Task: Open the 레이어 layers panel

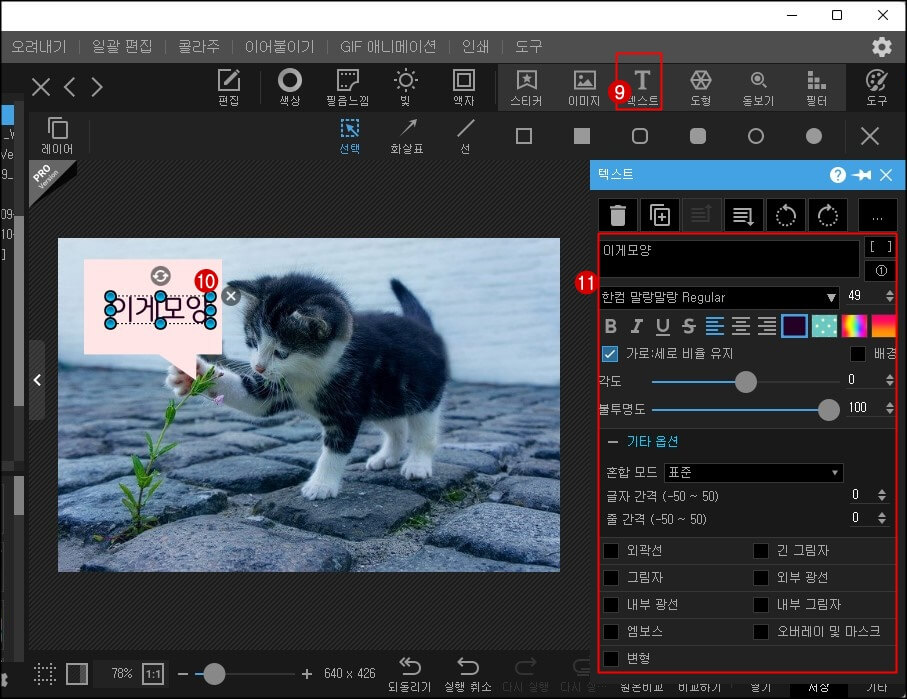Action: (x=57, y=135)
